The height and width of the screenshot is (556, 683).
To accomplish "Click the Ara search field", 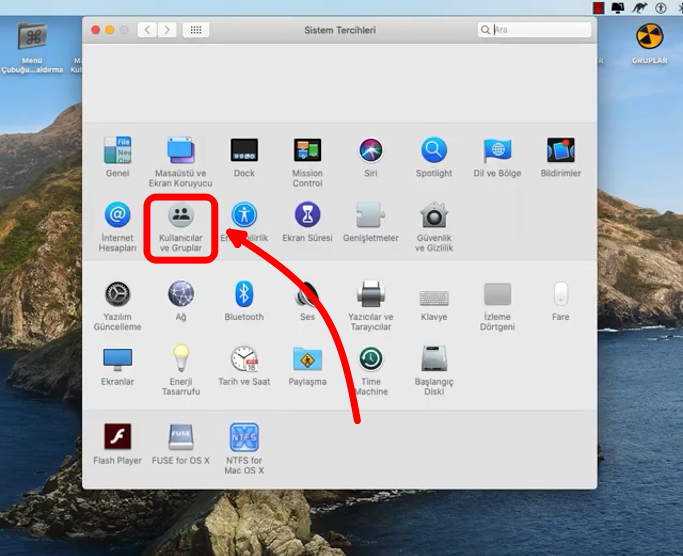I will click(540, 30).
